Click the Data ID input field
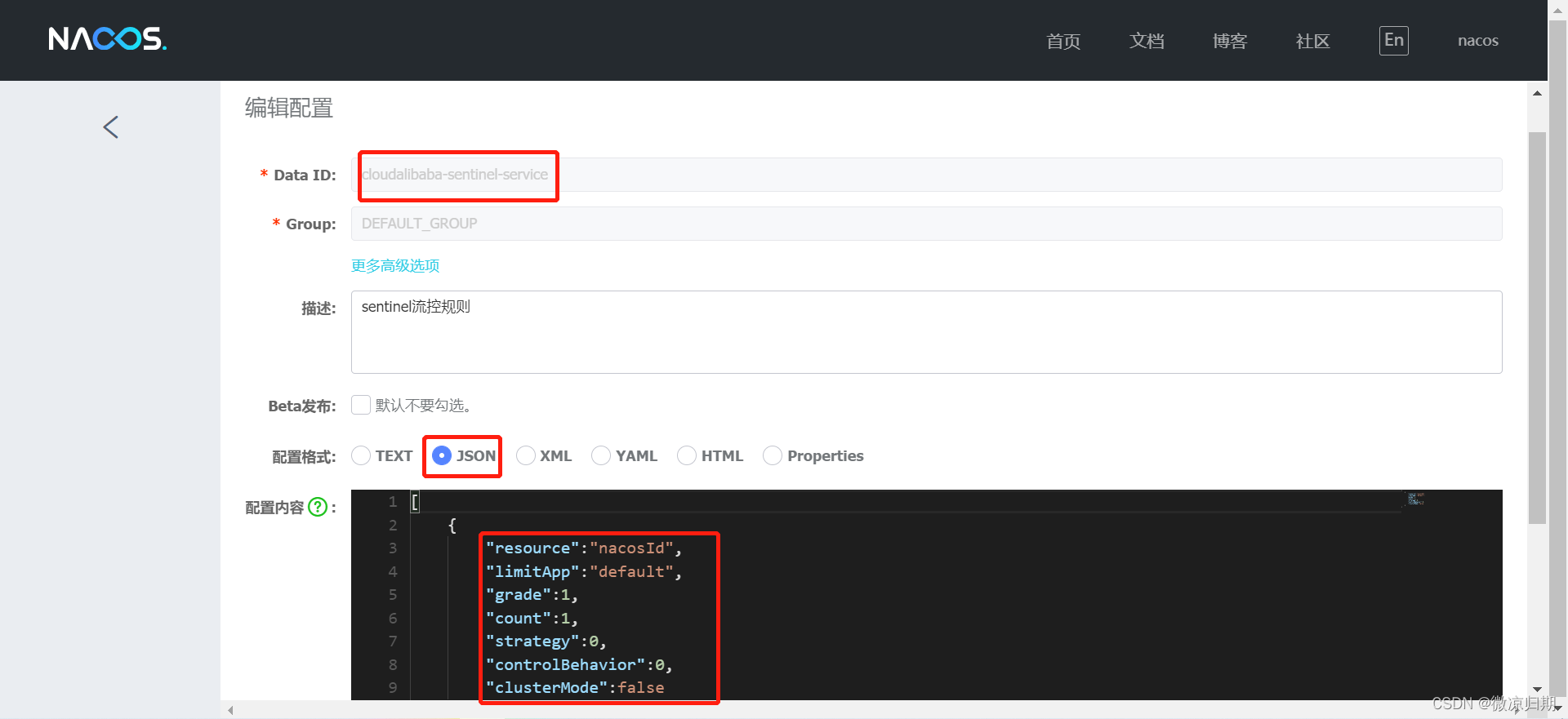Screen dimensions: 1568x719 [926, 175]
